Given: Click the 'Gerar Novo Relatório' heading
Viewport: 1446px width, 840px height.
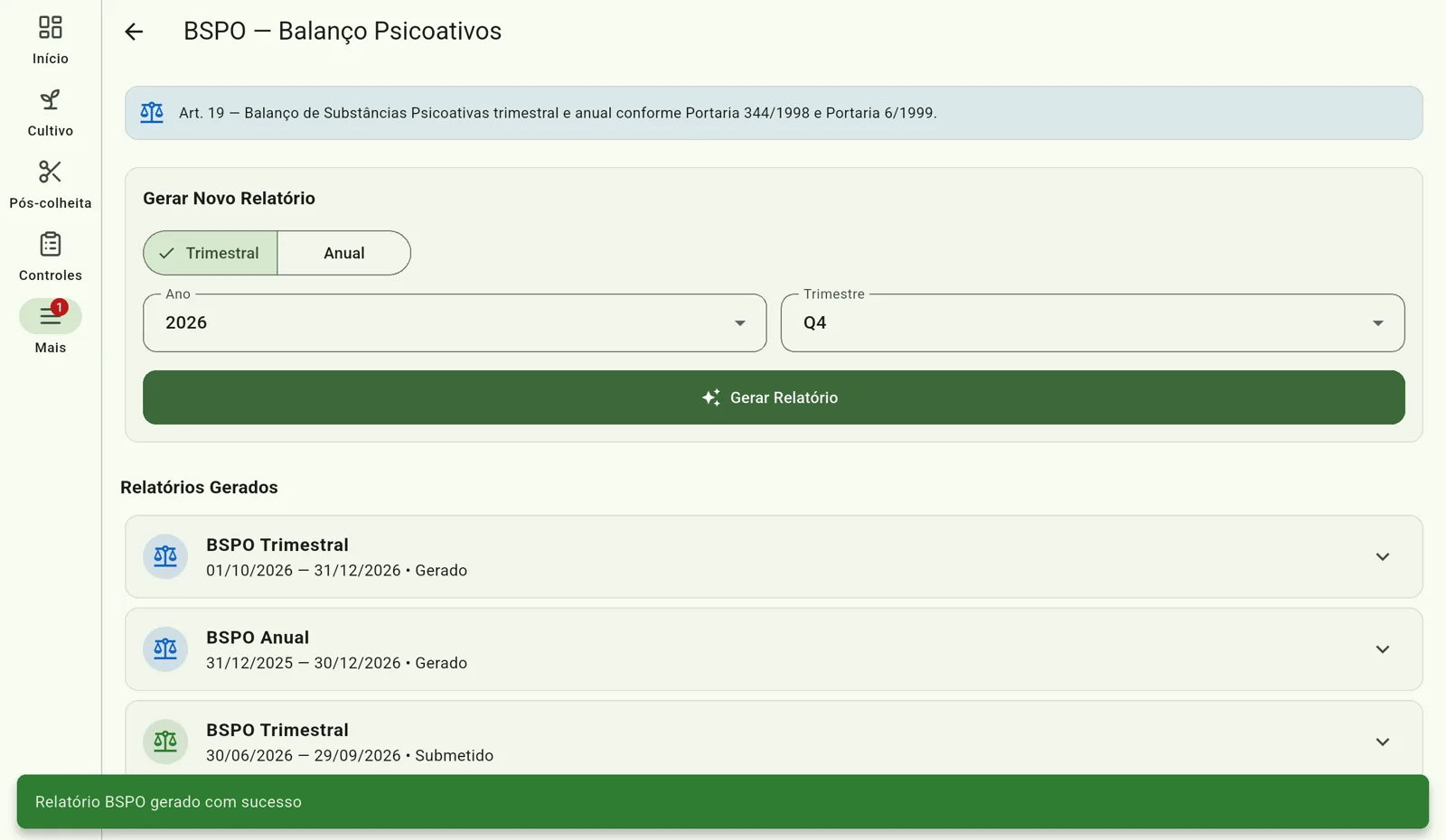Looking at the screenshot, I should (229, 199).
